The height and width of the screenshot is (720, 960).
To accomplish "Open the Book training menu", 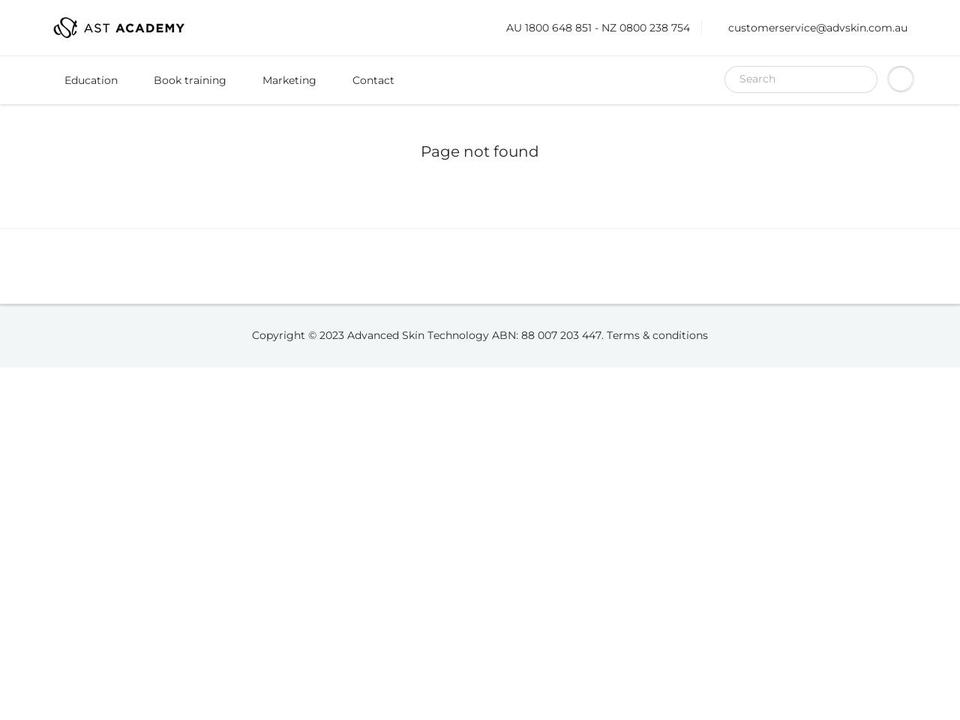I will click(x=190, y=80).
